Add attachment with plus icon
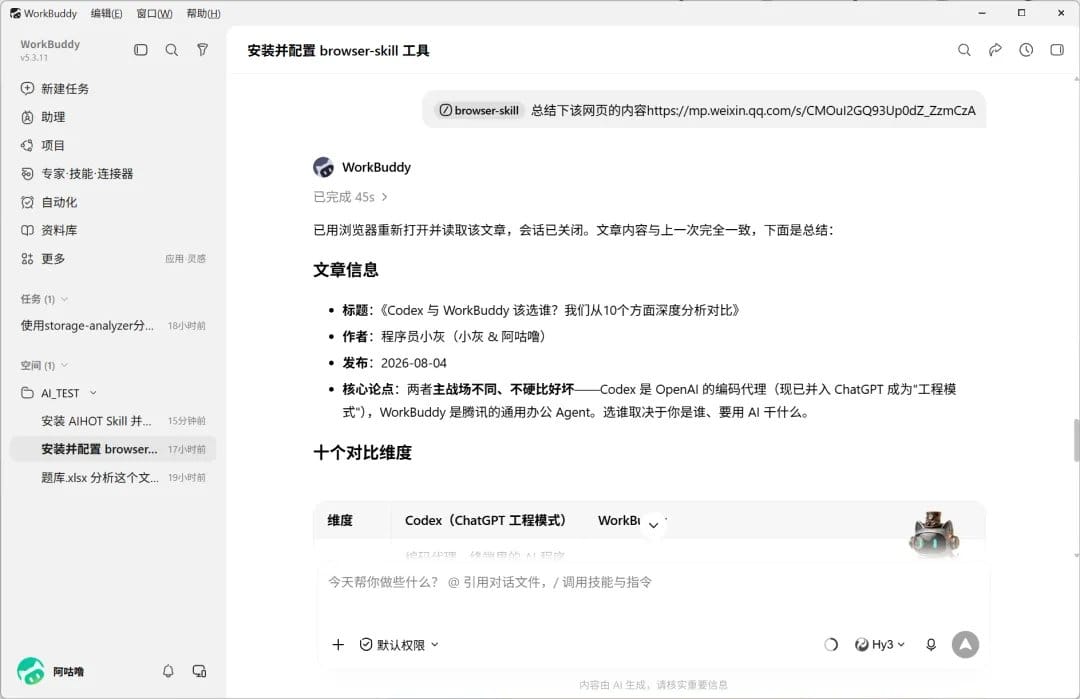This screenshot has height=699, width=1080. click(338, 645)
